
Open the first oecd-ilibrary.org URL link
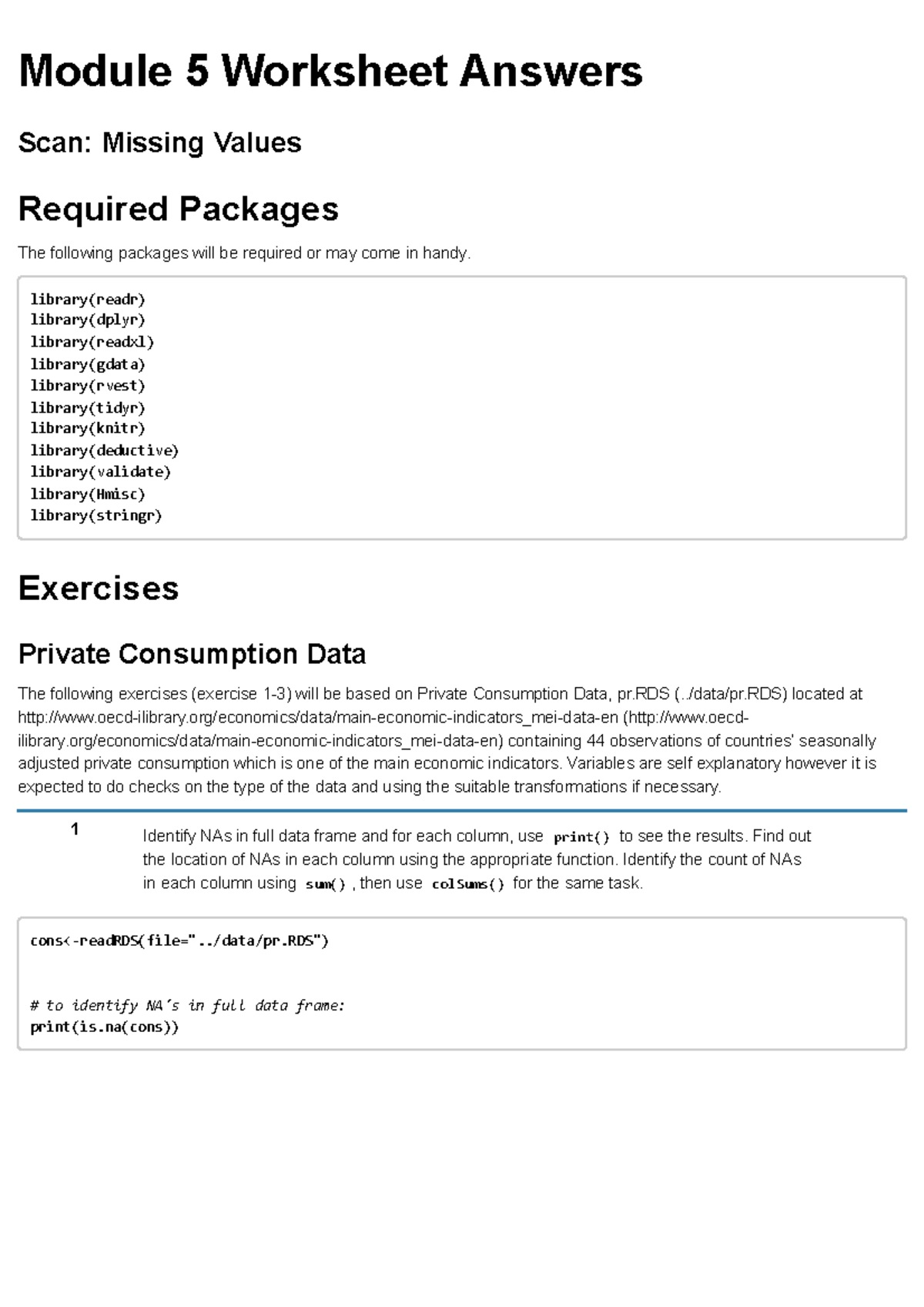(317, 718)
